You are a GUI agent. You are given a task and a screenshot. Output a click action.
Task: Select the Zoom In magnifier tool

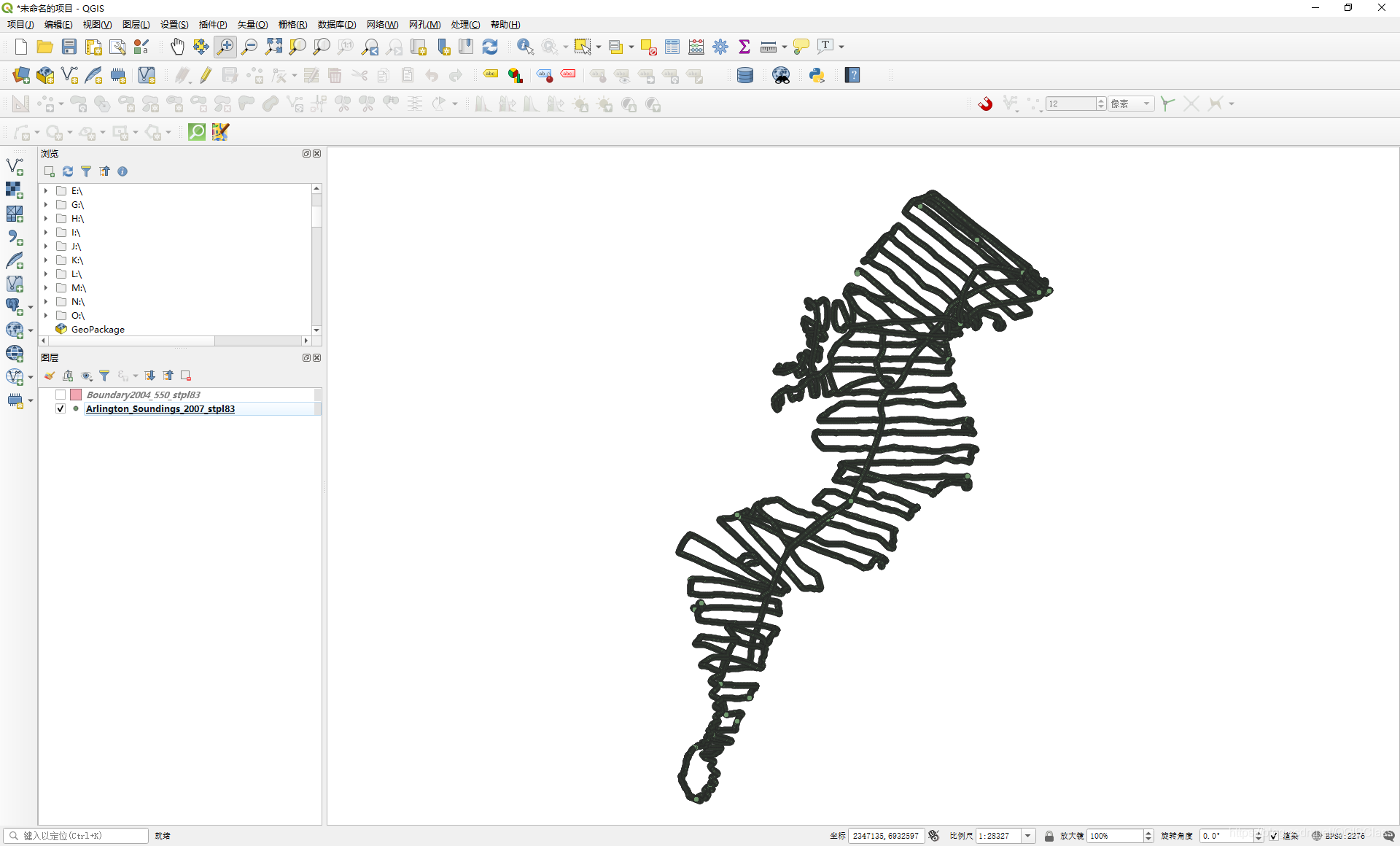(x=225, y=47)
